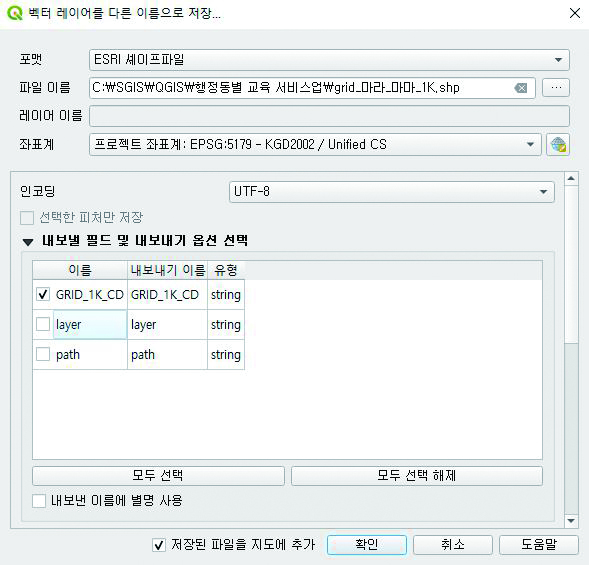The image size is (589, 565).
Task: Open the coordinate system selector globe icon
Action: [x=558, y=145]
